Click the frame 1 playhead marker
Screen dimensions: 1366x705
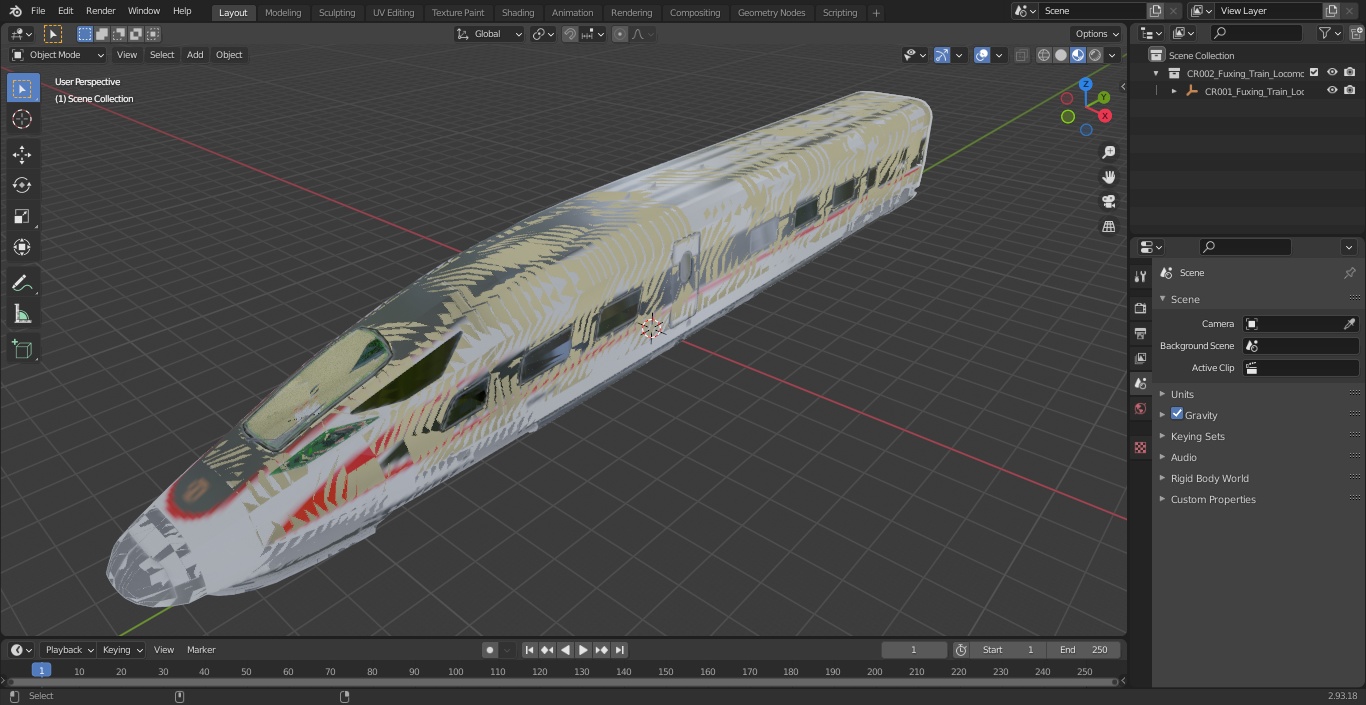(41, 671)
